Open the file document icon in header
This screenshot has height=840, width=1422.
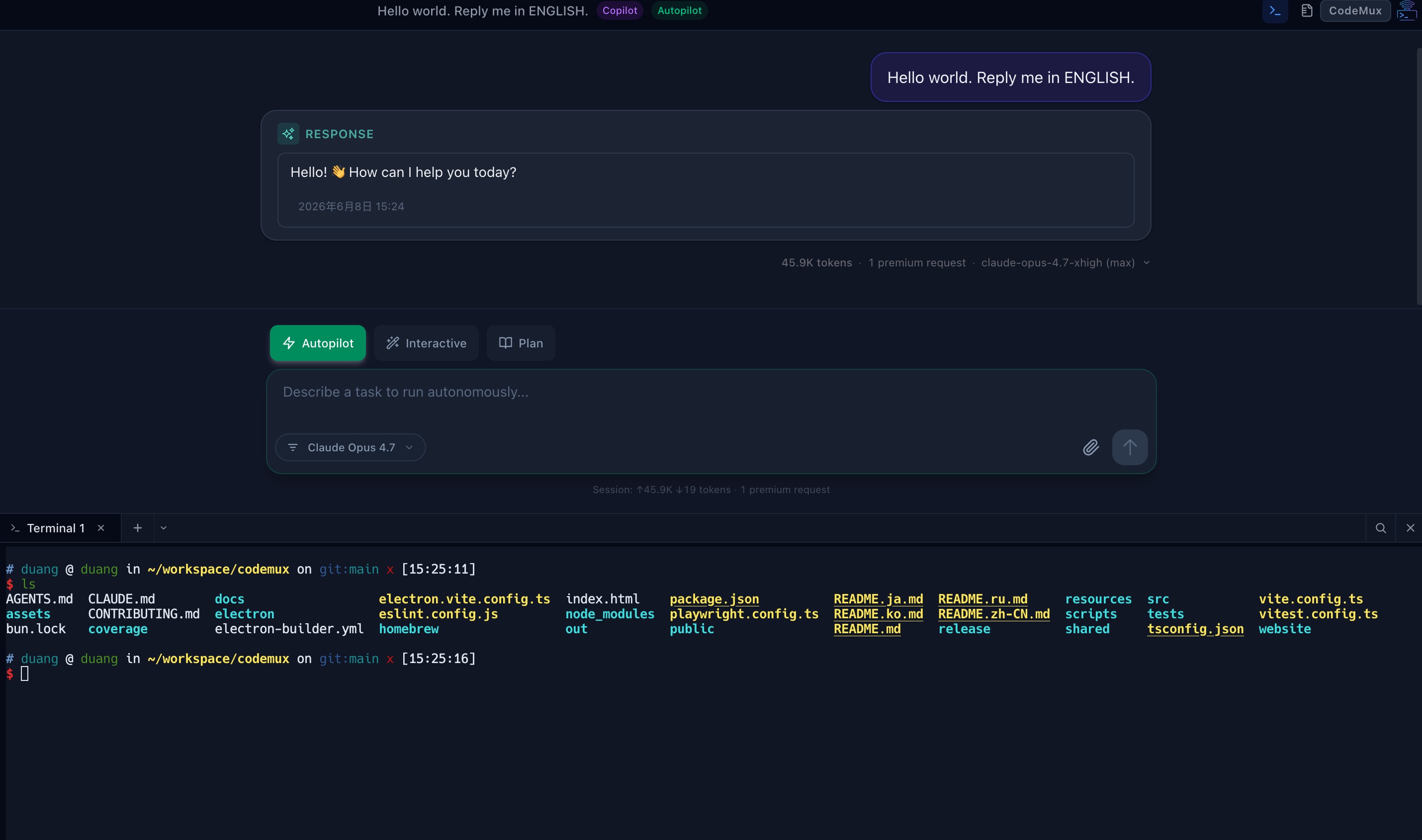1307,11
